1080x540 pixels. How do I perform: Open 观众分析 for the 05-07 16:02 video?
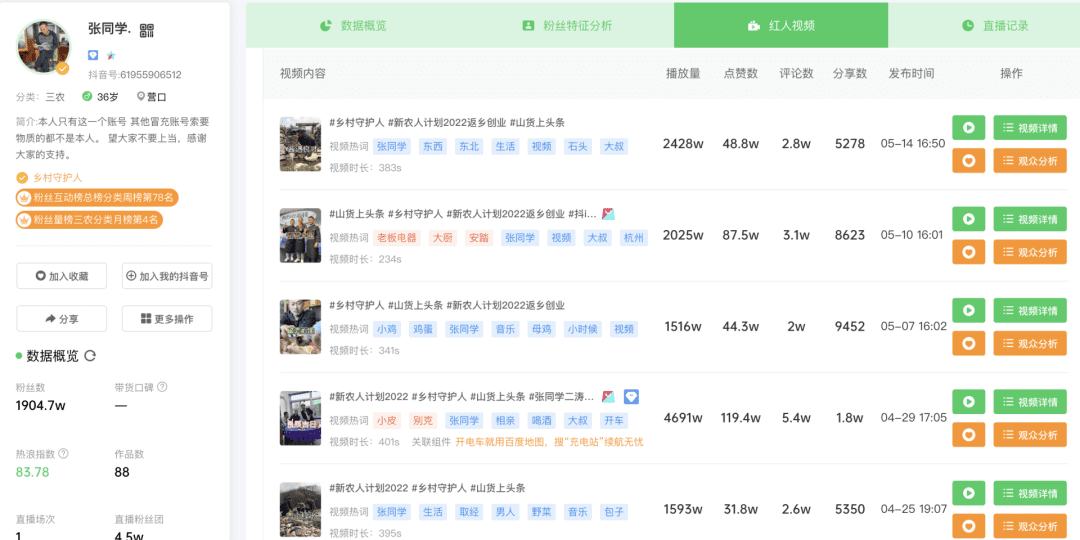point(1030,344)
